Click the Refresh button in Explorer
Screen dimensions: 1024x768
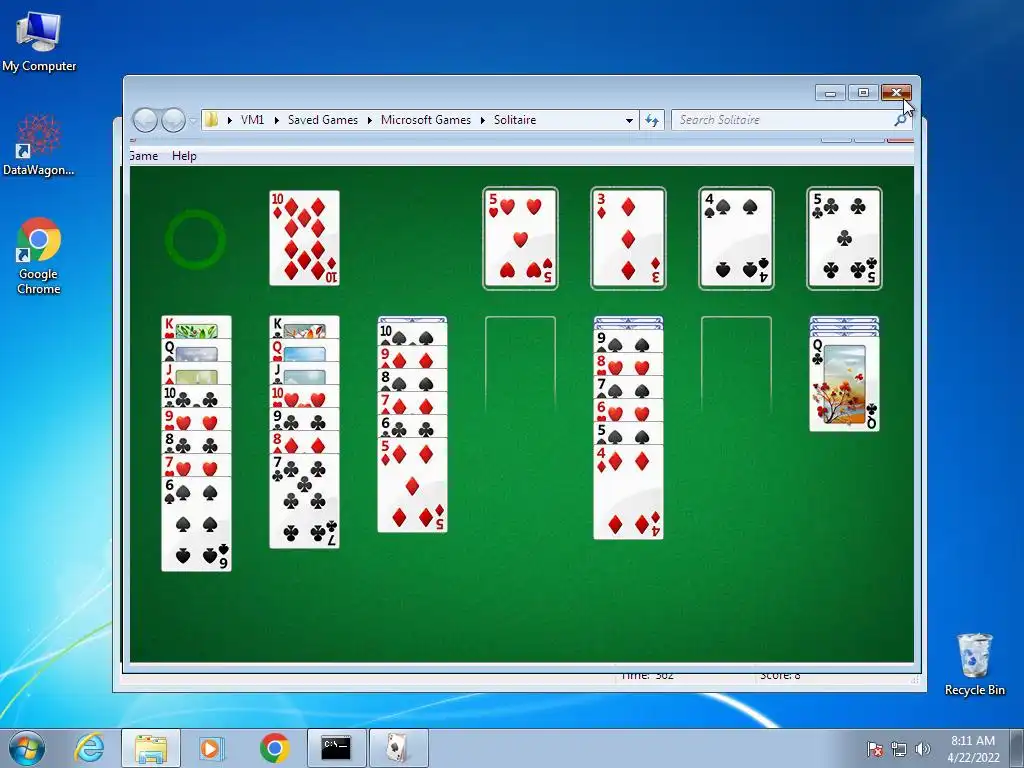[652, 120]
